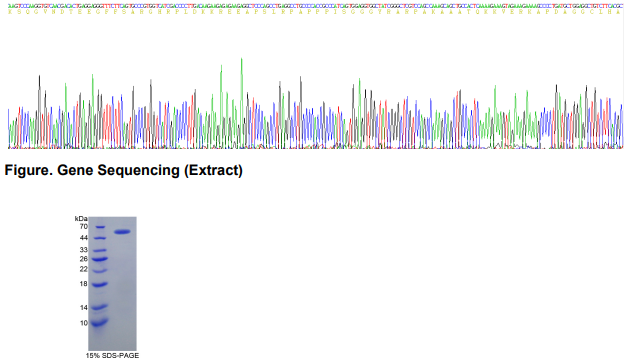Select the 33 kDa marker label
Viewport: 626px width, 363px height.
click(x=83, y=250)
